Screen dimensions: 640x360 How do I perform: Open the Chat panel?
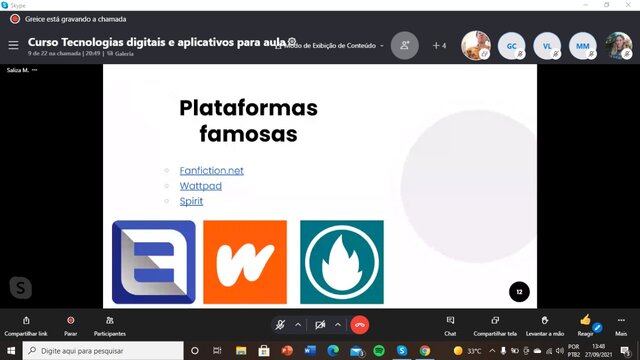click(x=450, y=325)
